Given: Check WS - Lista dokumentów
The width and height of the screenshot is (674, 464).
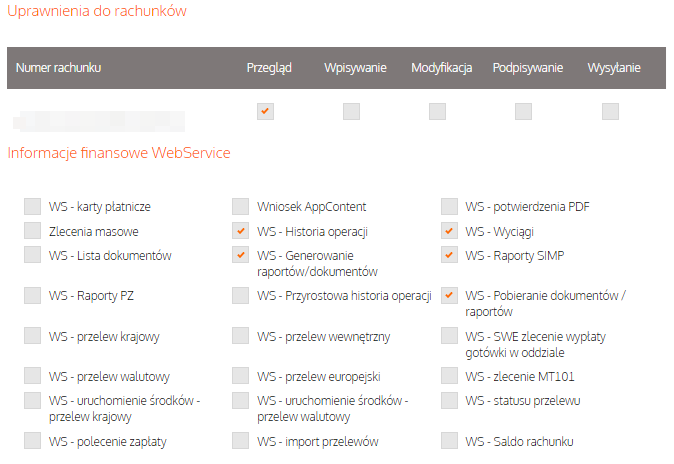Looking at the screenshot, I should click(x=32, y=255).
